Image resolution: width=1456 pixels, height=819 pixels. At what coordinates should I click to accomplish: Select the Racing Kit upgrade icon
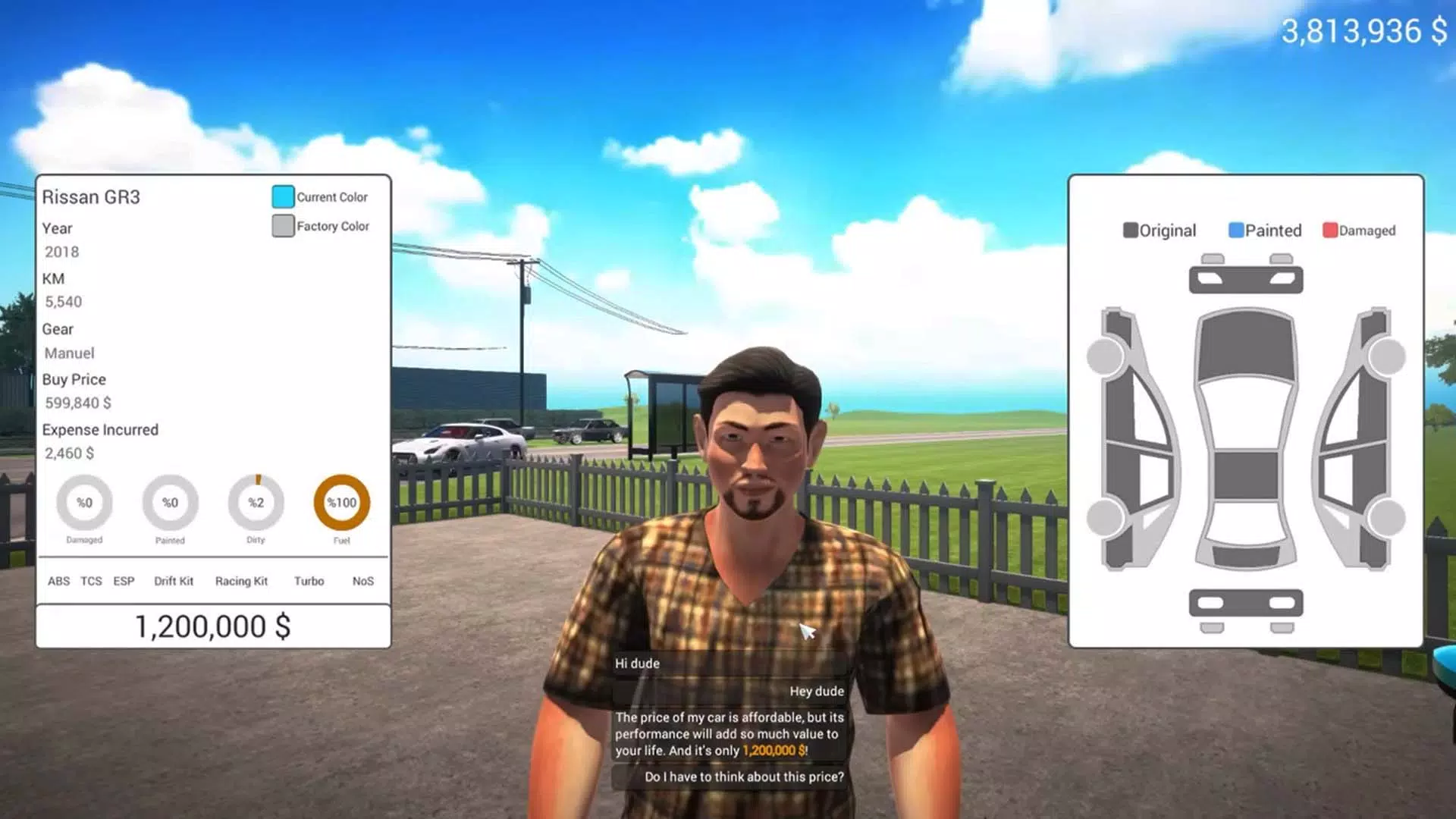[x=242, y=581]
